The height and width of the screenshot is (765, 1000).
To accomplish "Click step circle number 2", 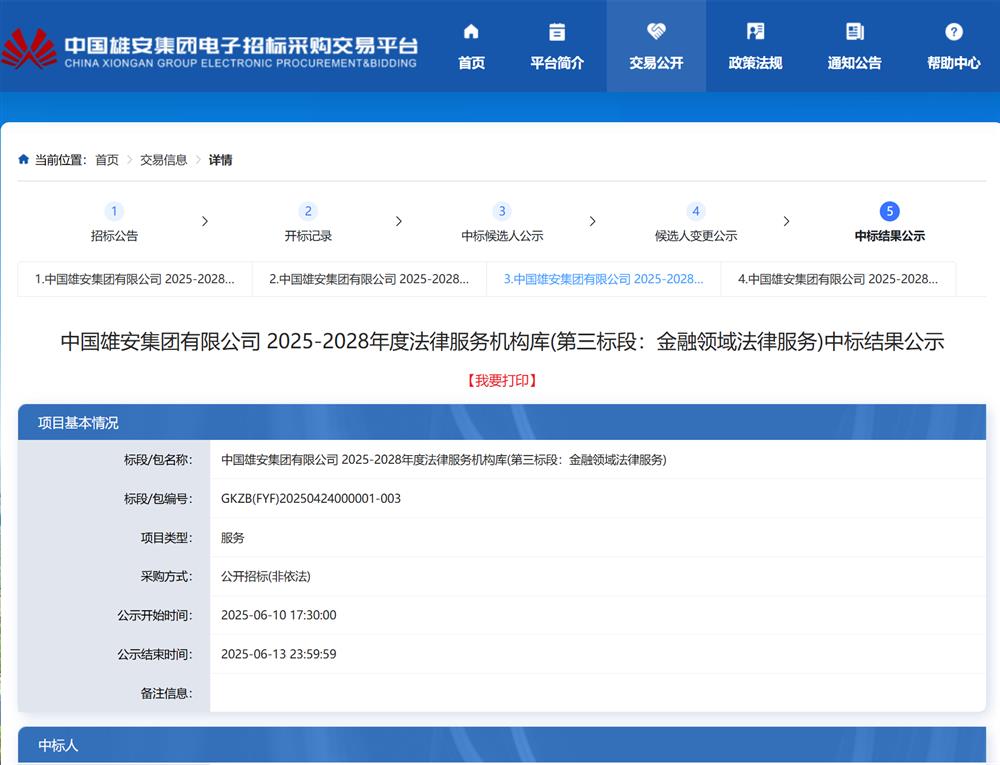I will click(308, 211).
